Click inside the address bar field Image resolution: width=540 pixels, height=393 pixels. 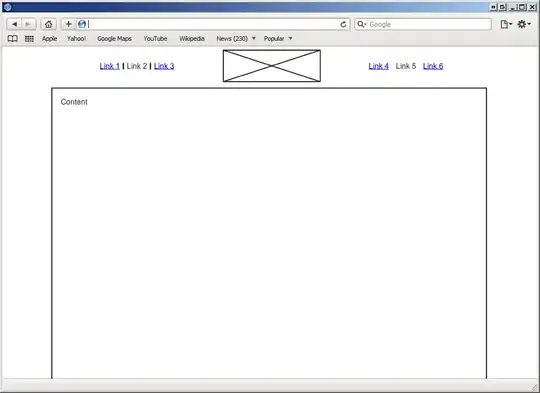pyautogui.click(x=214, y=24)
